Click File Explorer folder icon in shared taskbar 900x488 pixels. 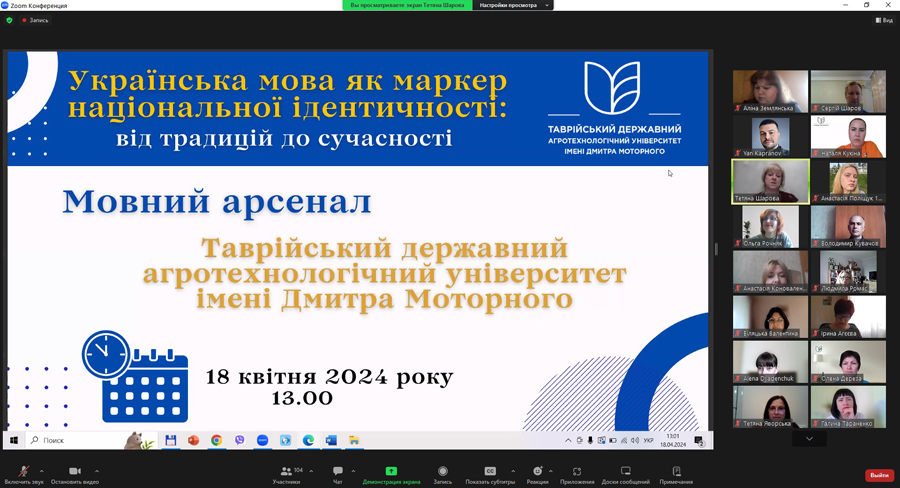(354, 440)
